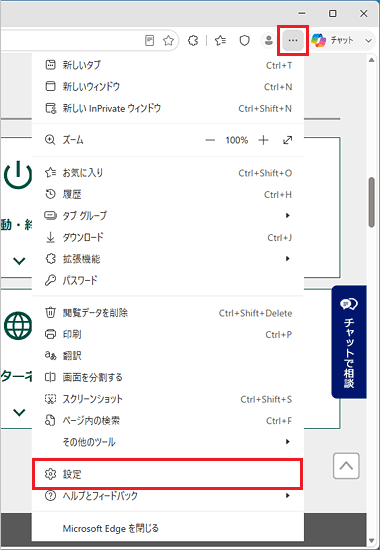Screen dimensions: 380x550
Task: Select 新しいタブ menu item
Action: 168,65
